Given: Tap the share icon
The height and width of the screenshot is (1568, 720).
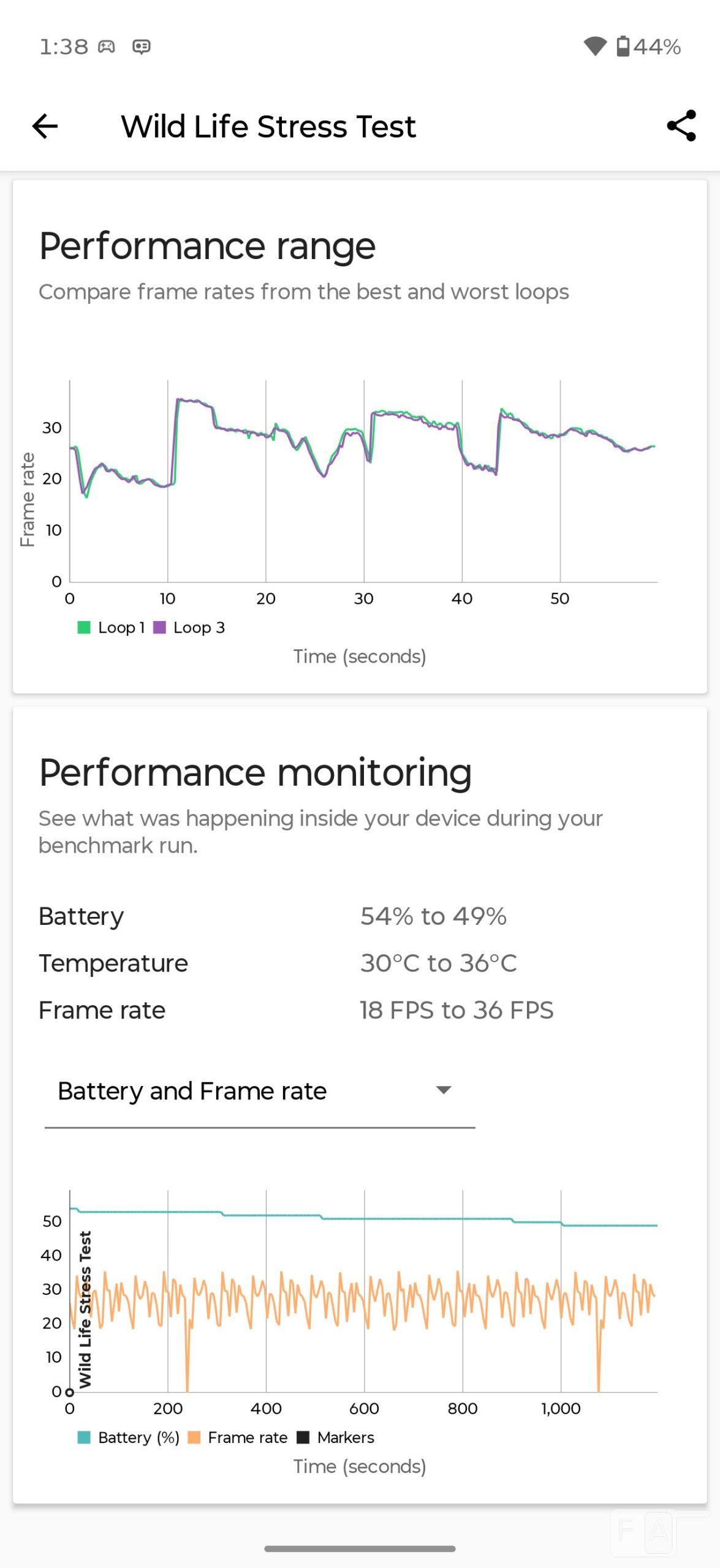Looking at the screenshot, I should pos(681,126).
